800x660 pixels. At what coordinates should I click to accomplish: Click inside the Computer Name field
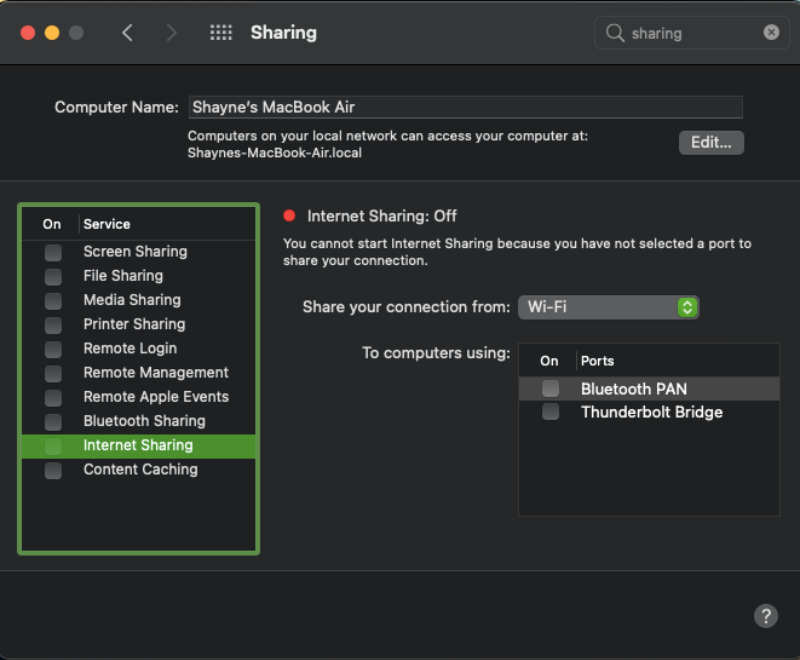(465, 107)
